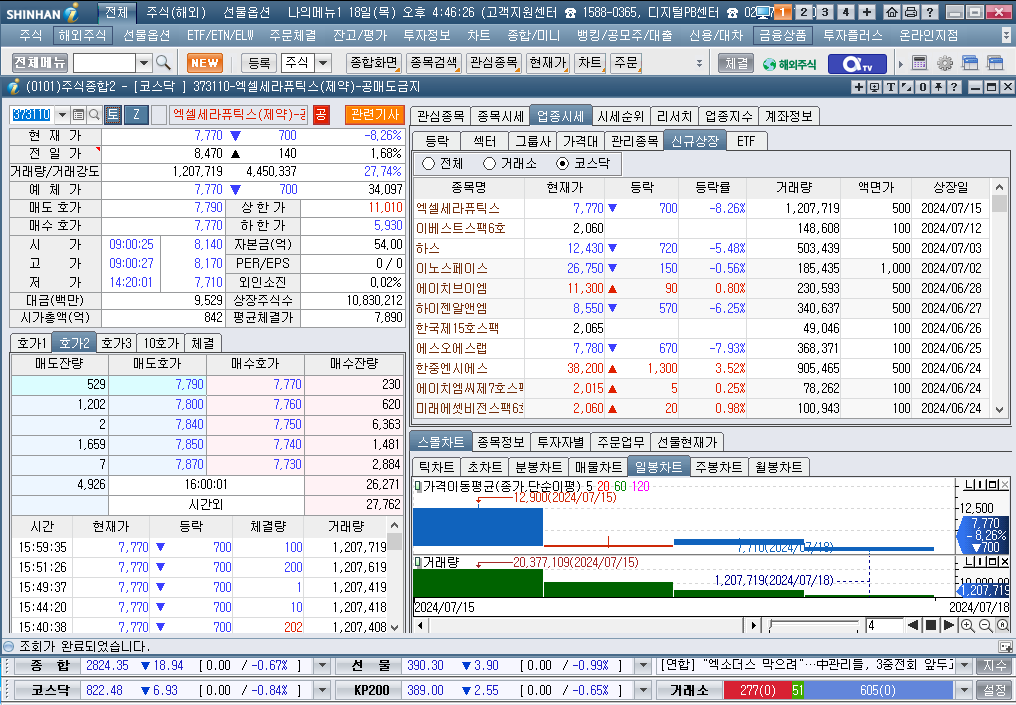Click the chart bar count field showing 4

[x=884, y=625]
